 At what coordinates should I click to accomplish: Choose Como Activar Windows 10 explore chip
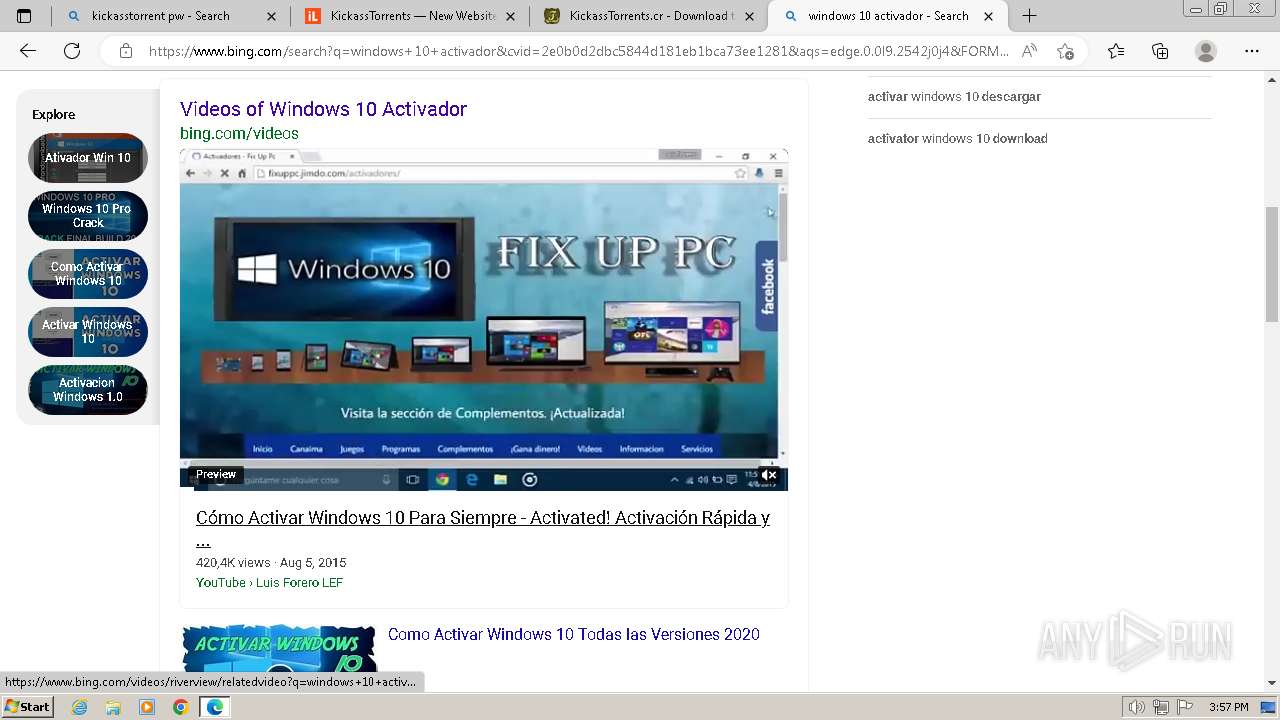pyautogui.click(x=88, y=274)
